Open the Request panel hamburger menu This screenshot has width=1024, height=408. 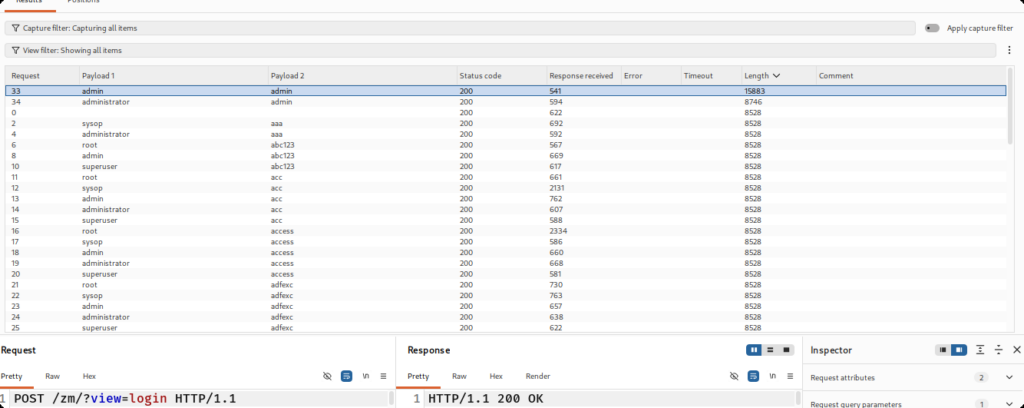click(x=383, y=376)
